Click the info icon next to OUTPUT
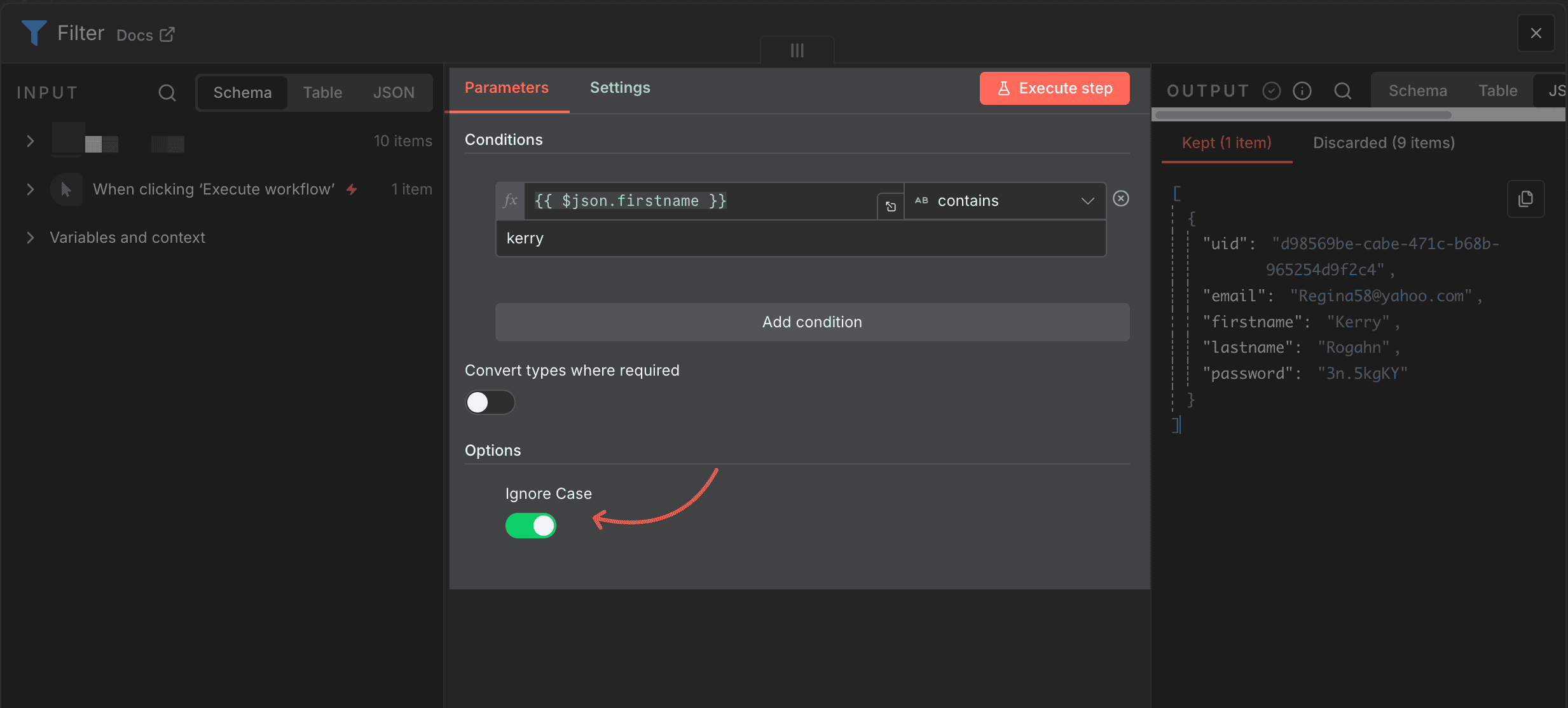Image resolution: width=1568 pixels, height=708 pixels. point(1302,91)
